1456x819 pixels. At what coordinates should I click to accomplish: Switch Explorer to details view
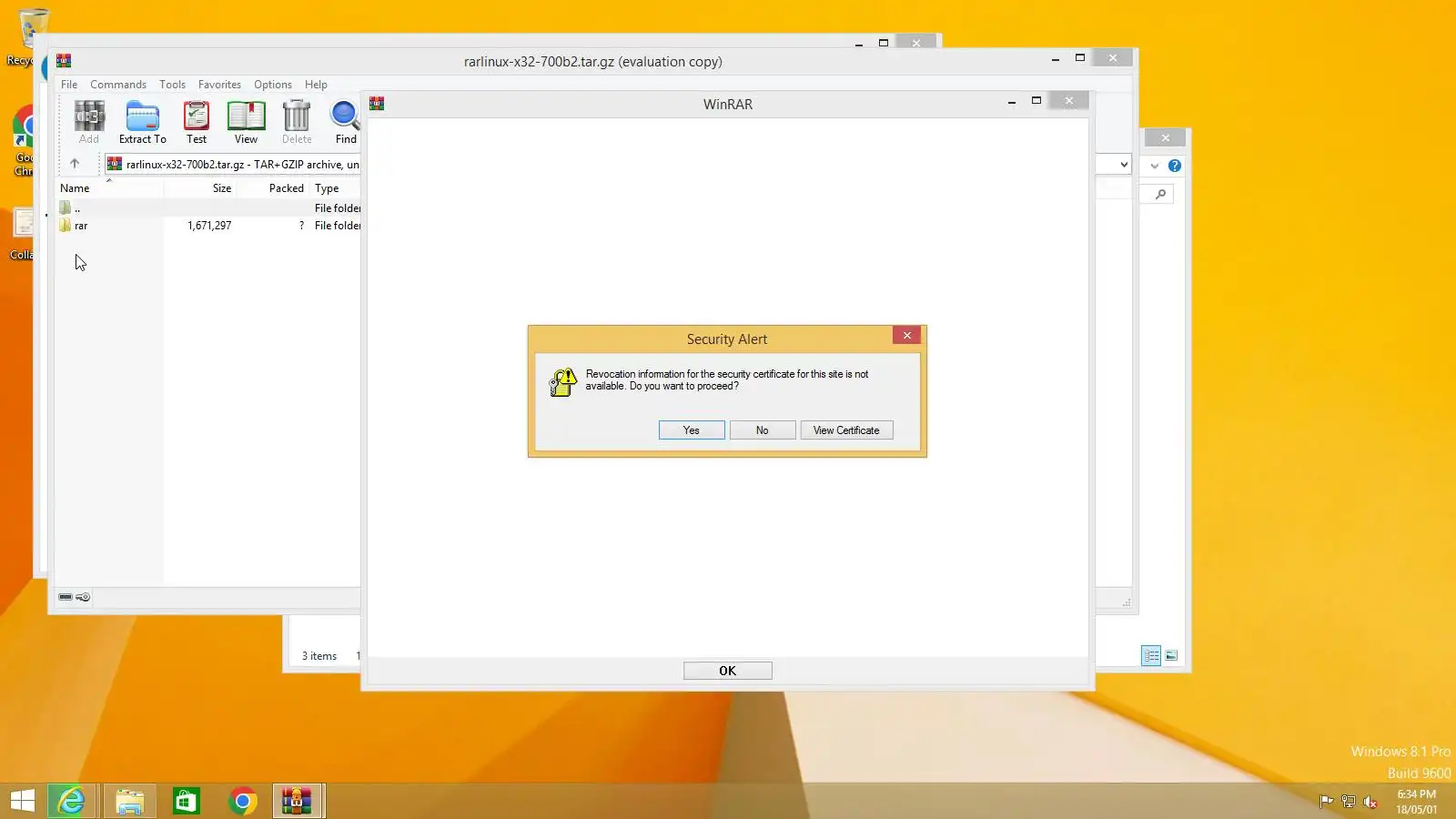click(1151, 655)
